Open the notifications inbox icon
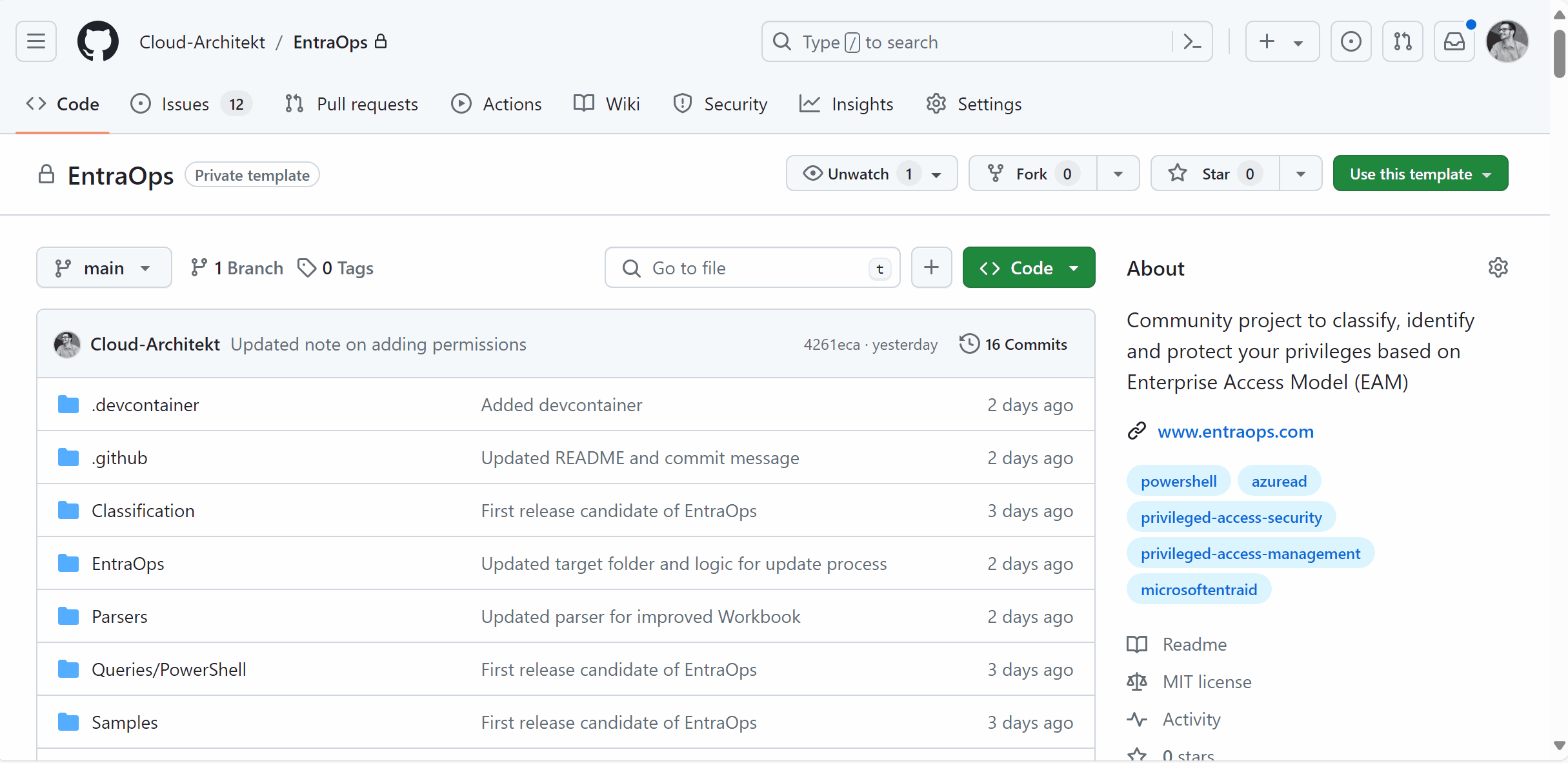1568x763 pixels. pos(1454,42)
